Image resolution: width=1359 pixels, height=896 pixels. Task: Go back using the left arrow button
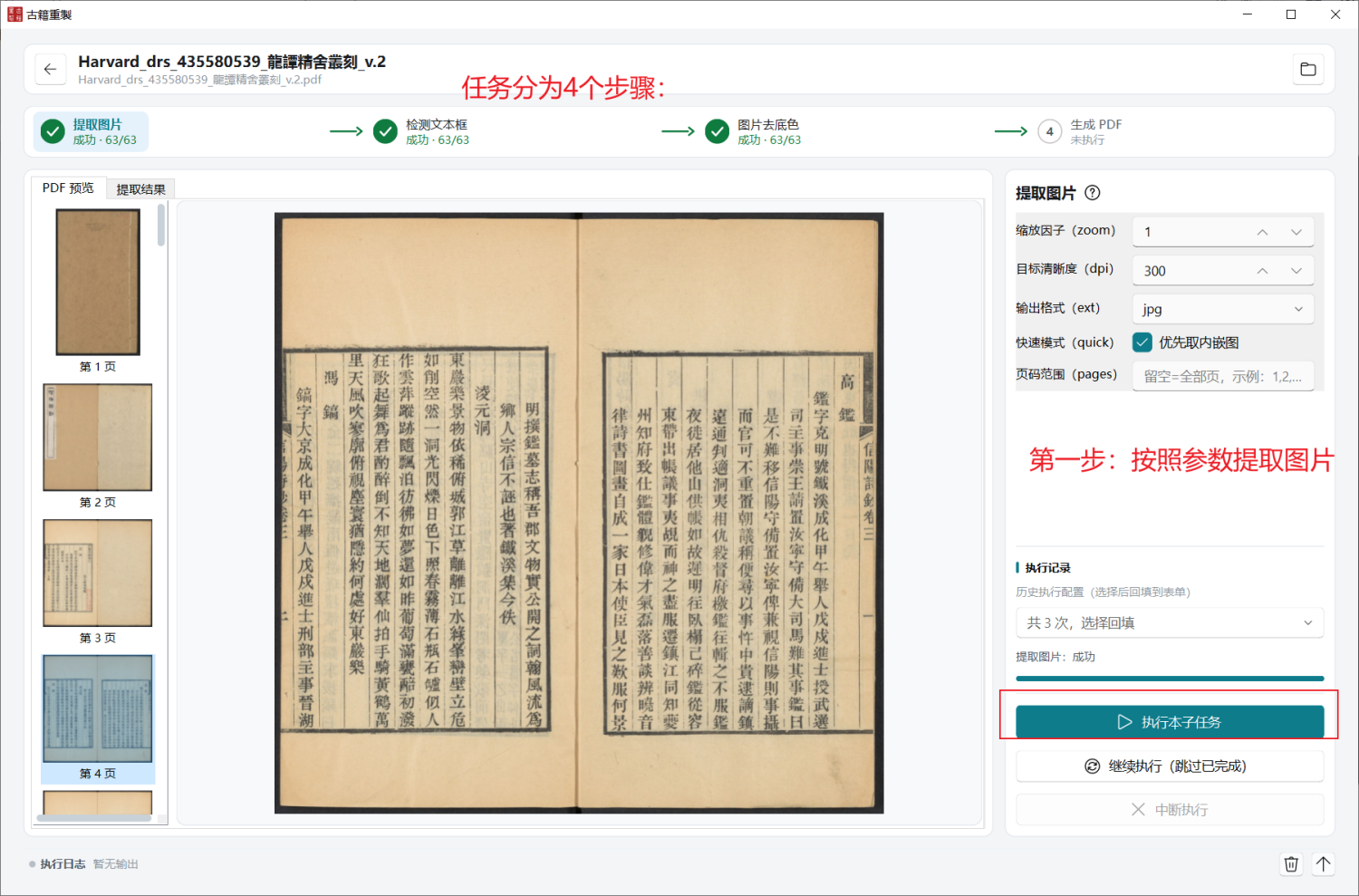(x=50, y=70)
